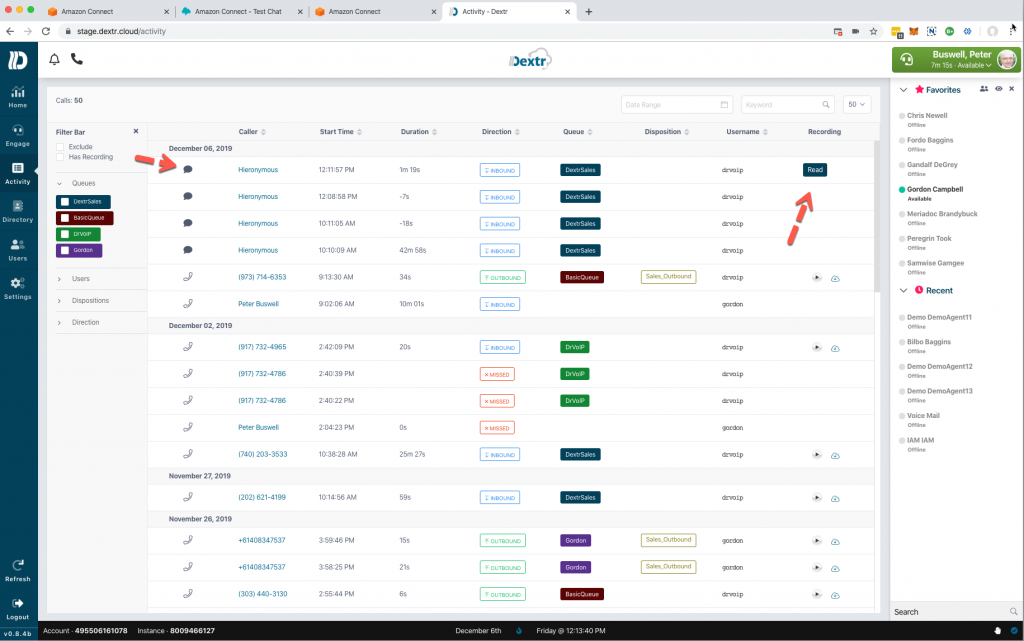This screenshot has height=641, width=1024.
Task: Play the recording for (917) 732-4965
Action: 816,347
